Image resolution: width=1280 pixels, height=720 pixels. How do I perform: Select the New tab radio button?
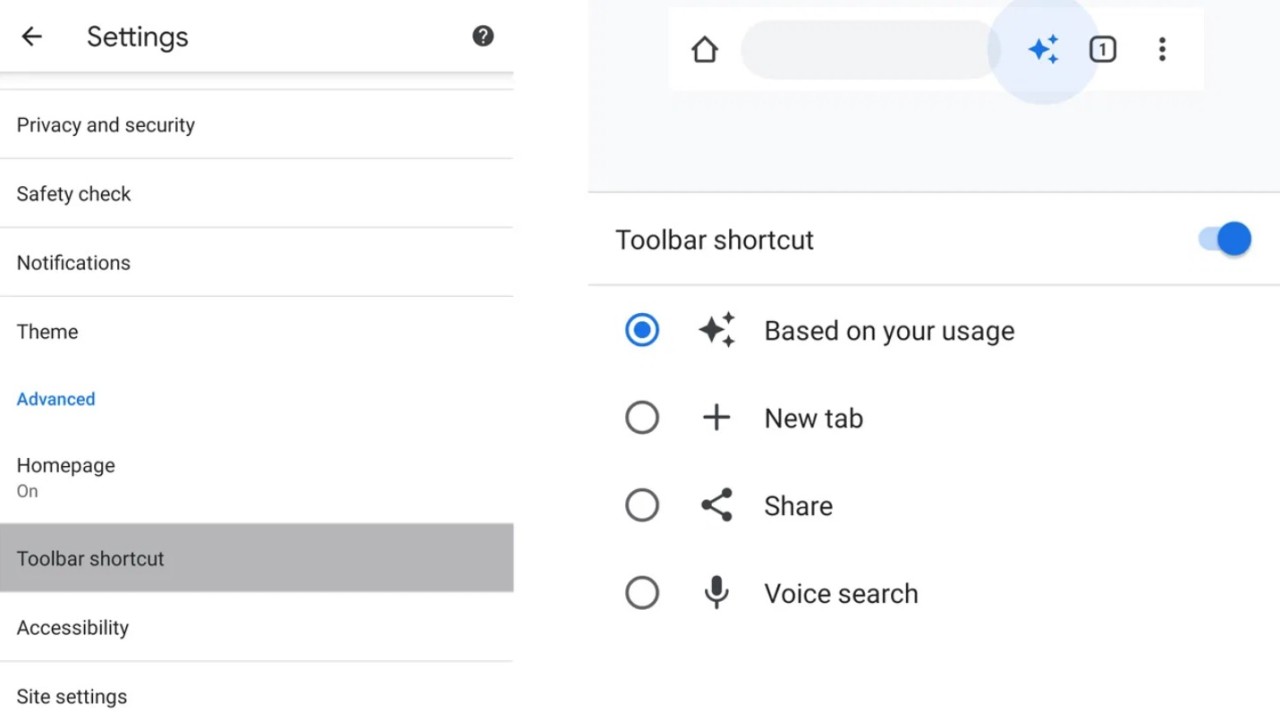click(x=642, y=418)
